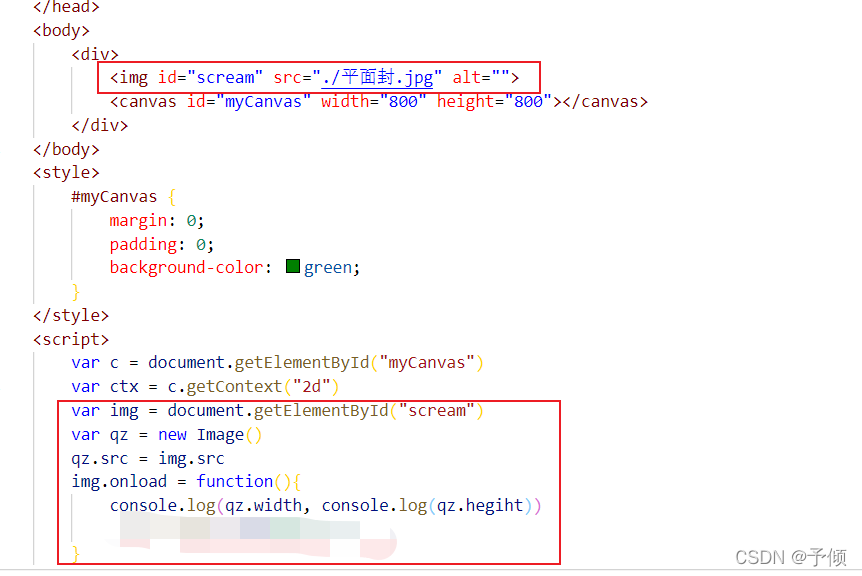
Task: Click the "myCanvas" string in script
Action: [427, 363]
